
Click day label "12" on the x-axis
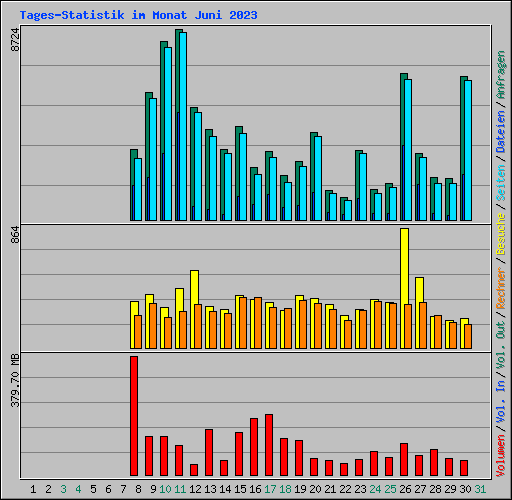tap(195, 489)
